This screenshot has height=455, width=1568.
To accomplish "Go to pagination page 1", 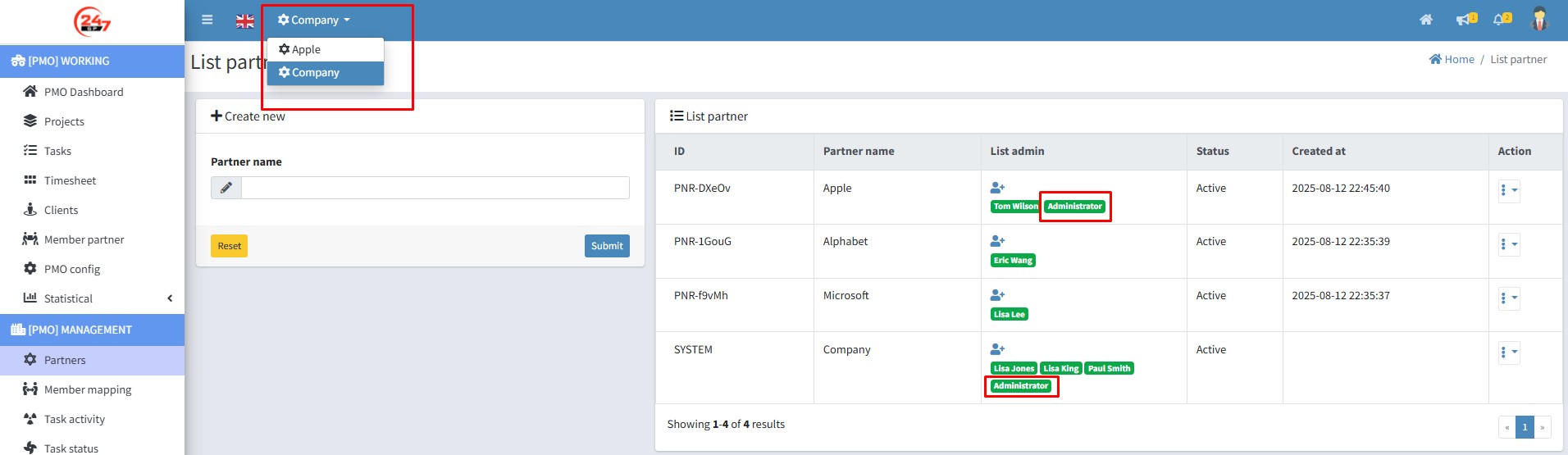I will pos(1525,427).
